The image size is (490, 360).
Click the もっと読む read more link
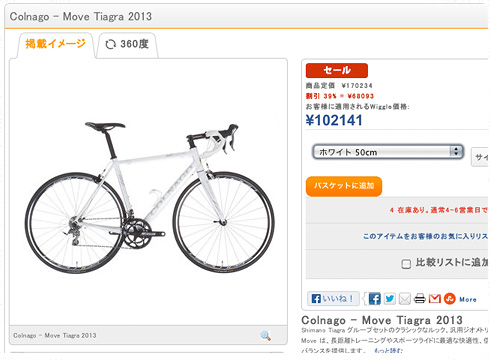pyautogui.click(x=388, y=350)
